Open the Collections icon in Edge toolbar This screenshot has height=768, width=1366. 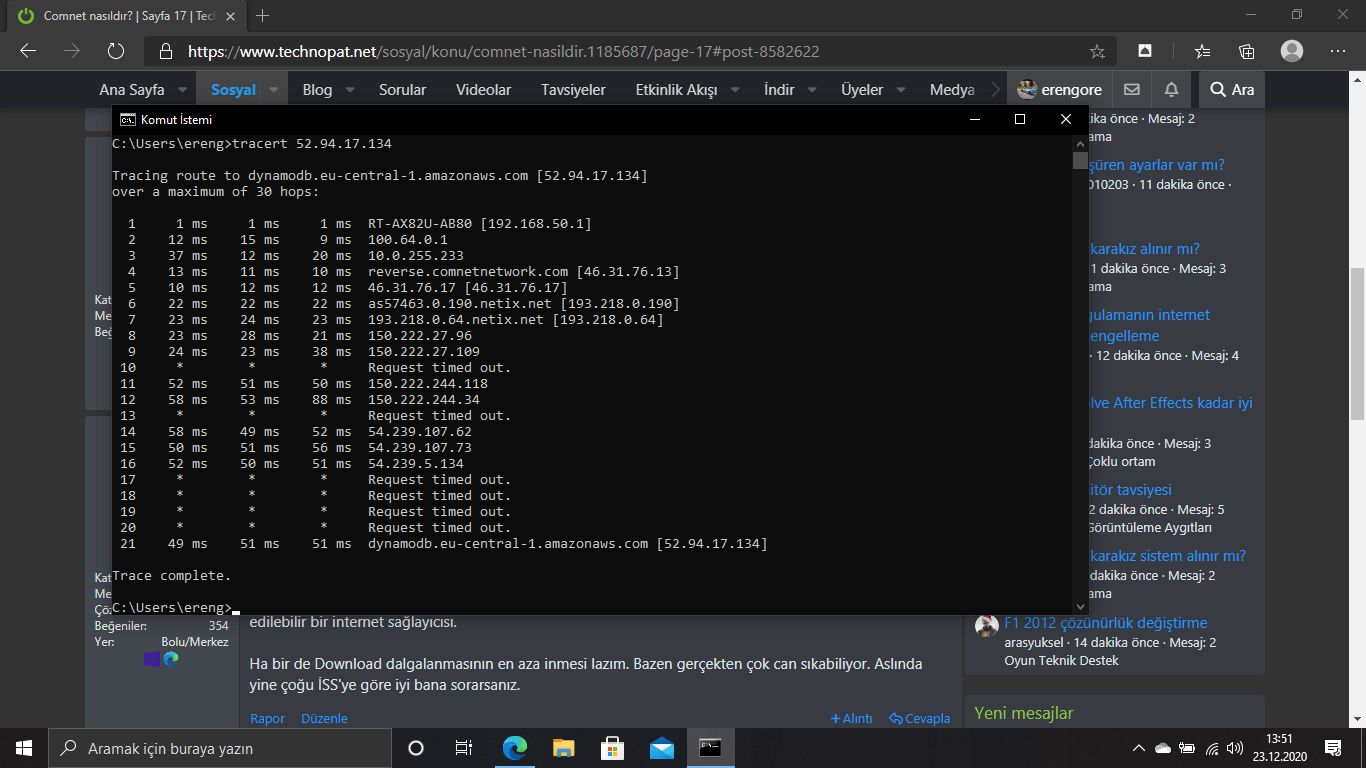coord(1246,51)
